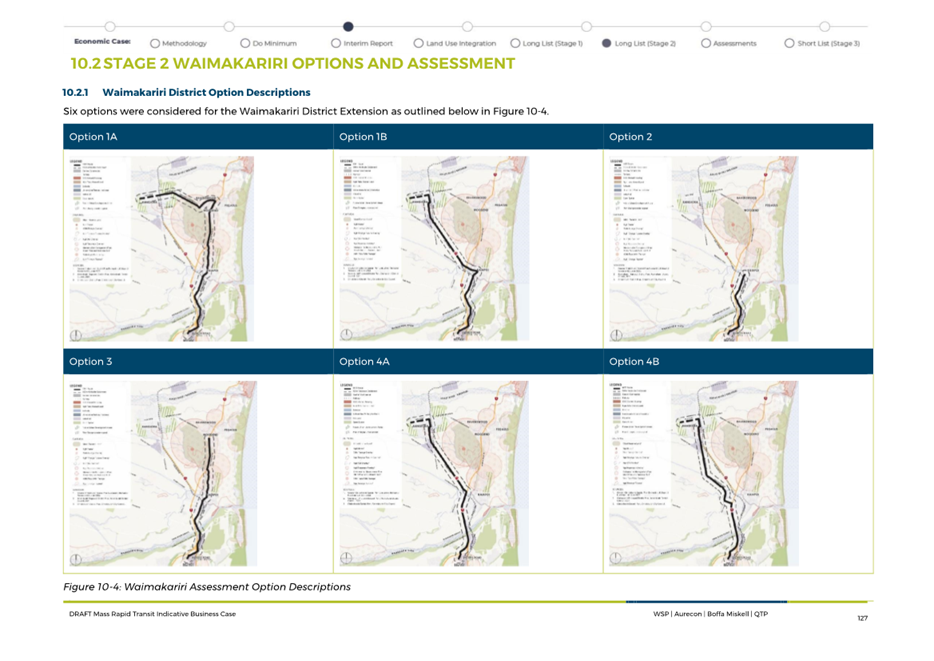934x661 pixels.
Task: Click north compass icon on Option 4A map
Action: click(x=346, y=559)
